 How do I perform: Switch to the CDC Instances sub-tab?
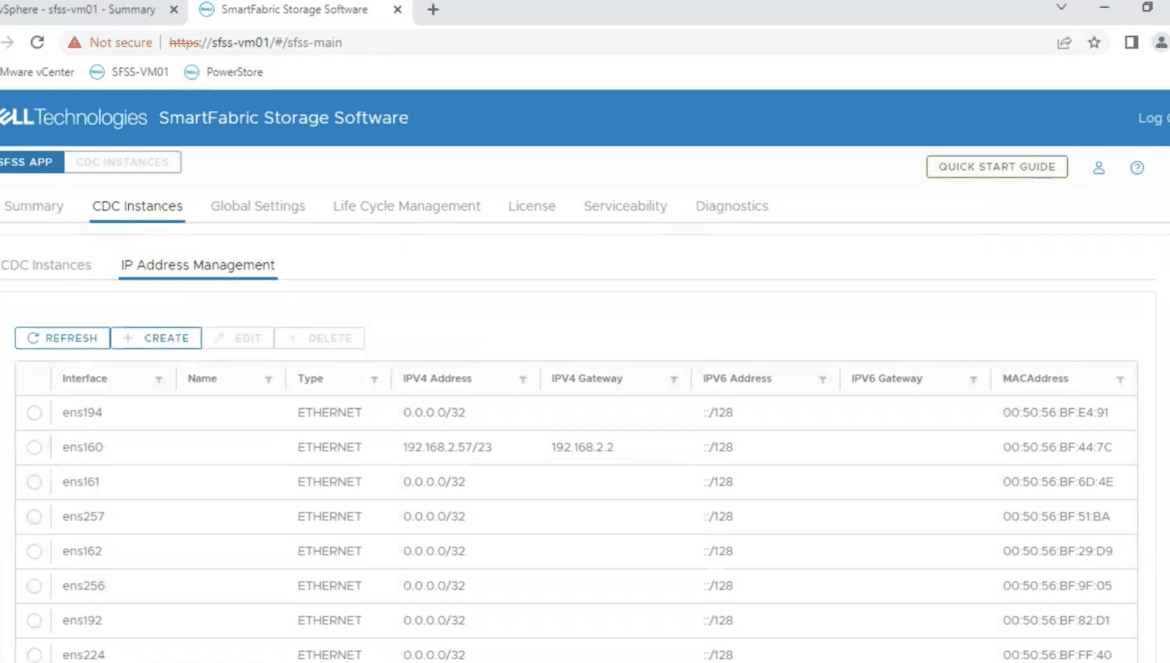(x=46, y=265)
